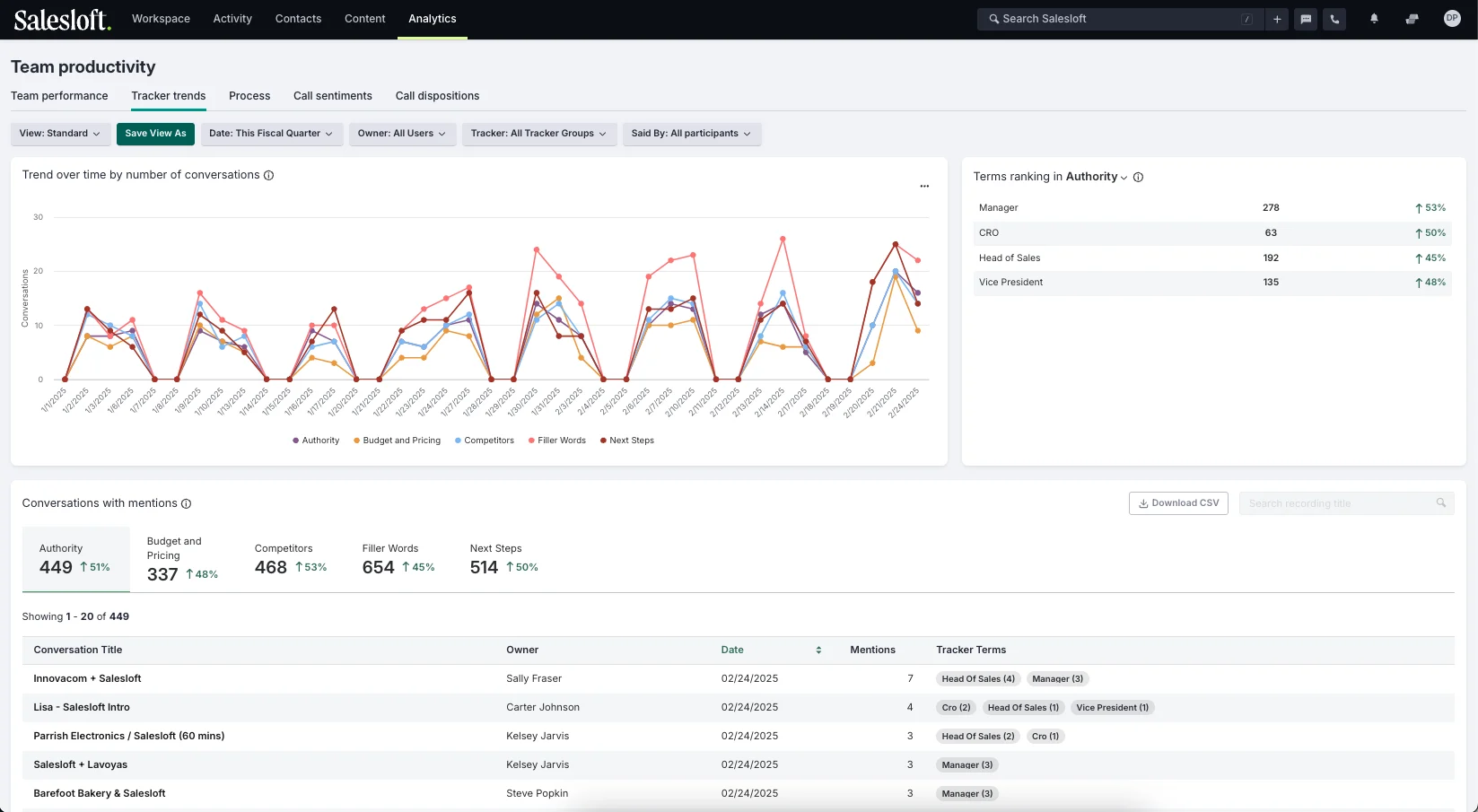Click the Manager row in Terms ranking
This screenshot has width=1478, height=812.
tap(1212, 208)
